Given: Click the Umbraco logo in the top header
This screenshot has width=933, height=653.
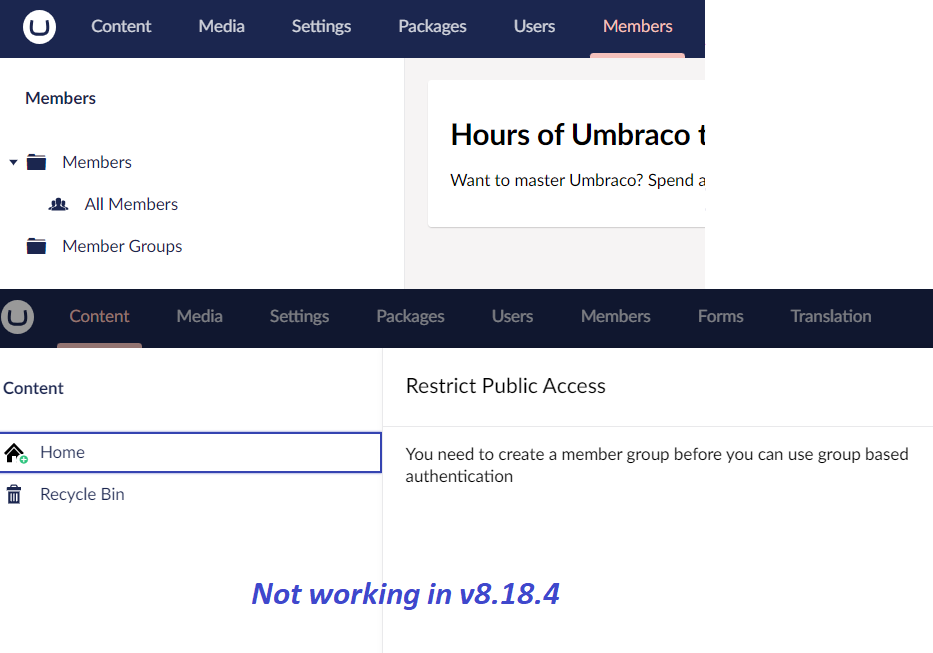Looking at the screenshot, I should [39, 27].
